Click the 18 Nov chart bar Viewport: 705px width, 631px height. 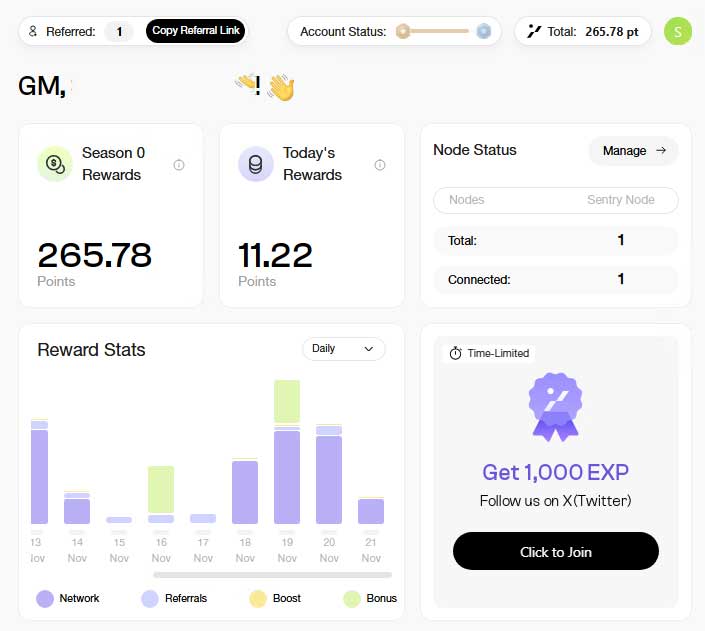pos(245,491)
